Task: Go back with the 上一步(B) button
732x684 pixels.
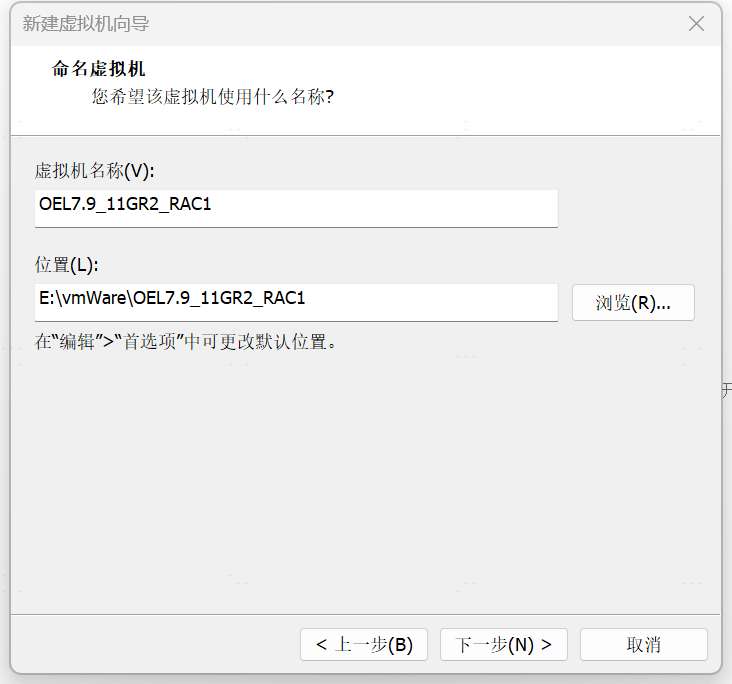Action: [364, 645]
